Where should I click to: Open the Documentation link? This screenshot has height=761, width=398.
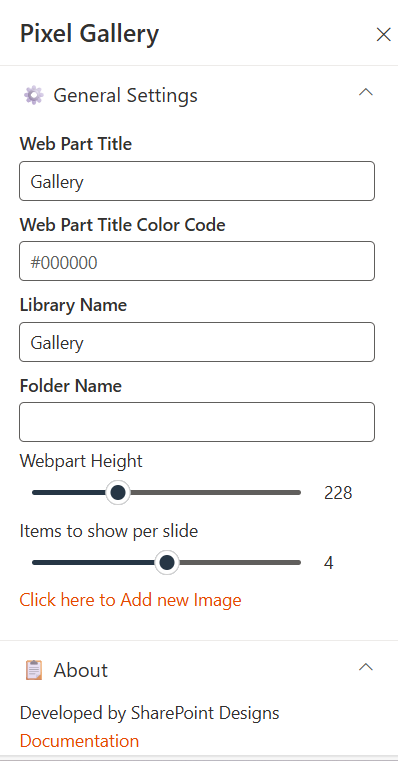point(79,741)
